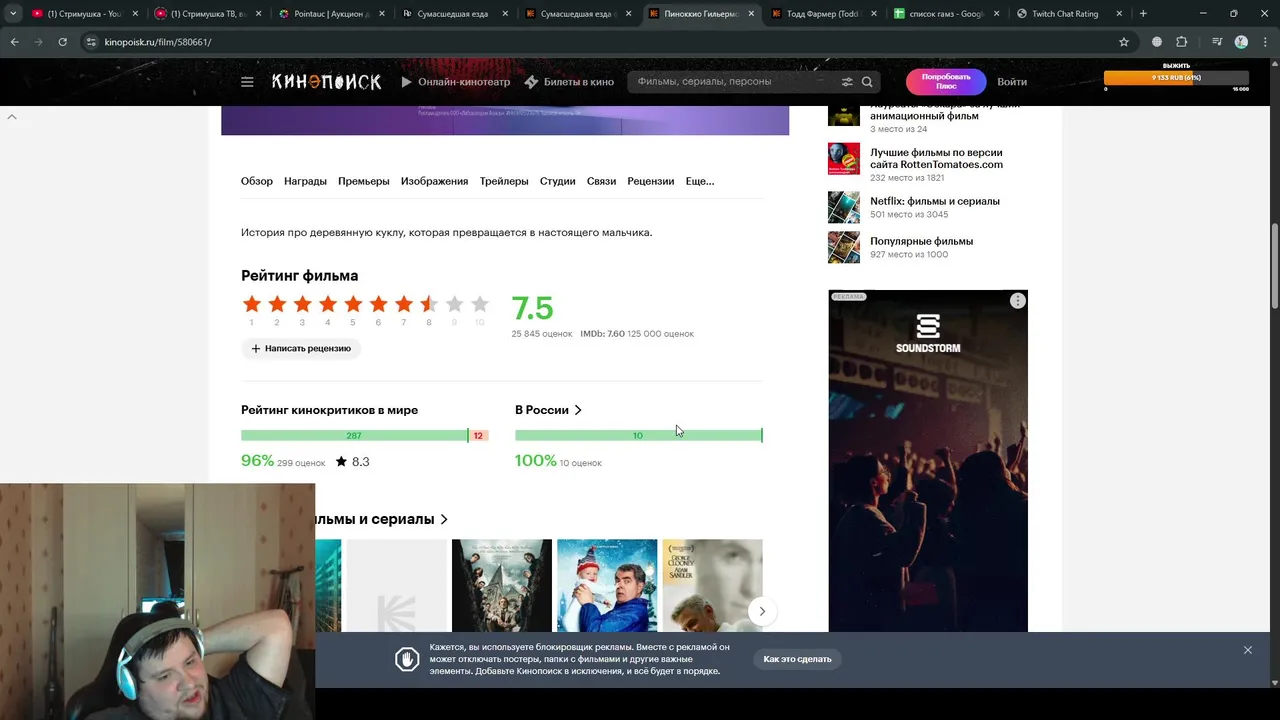This screenshot has height=720, width=1280.
Task: Click Написать рецензию button
Action: (301, 348)
